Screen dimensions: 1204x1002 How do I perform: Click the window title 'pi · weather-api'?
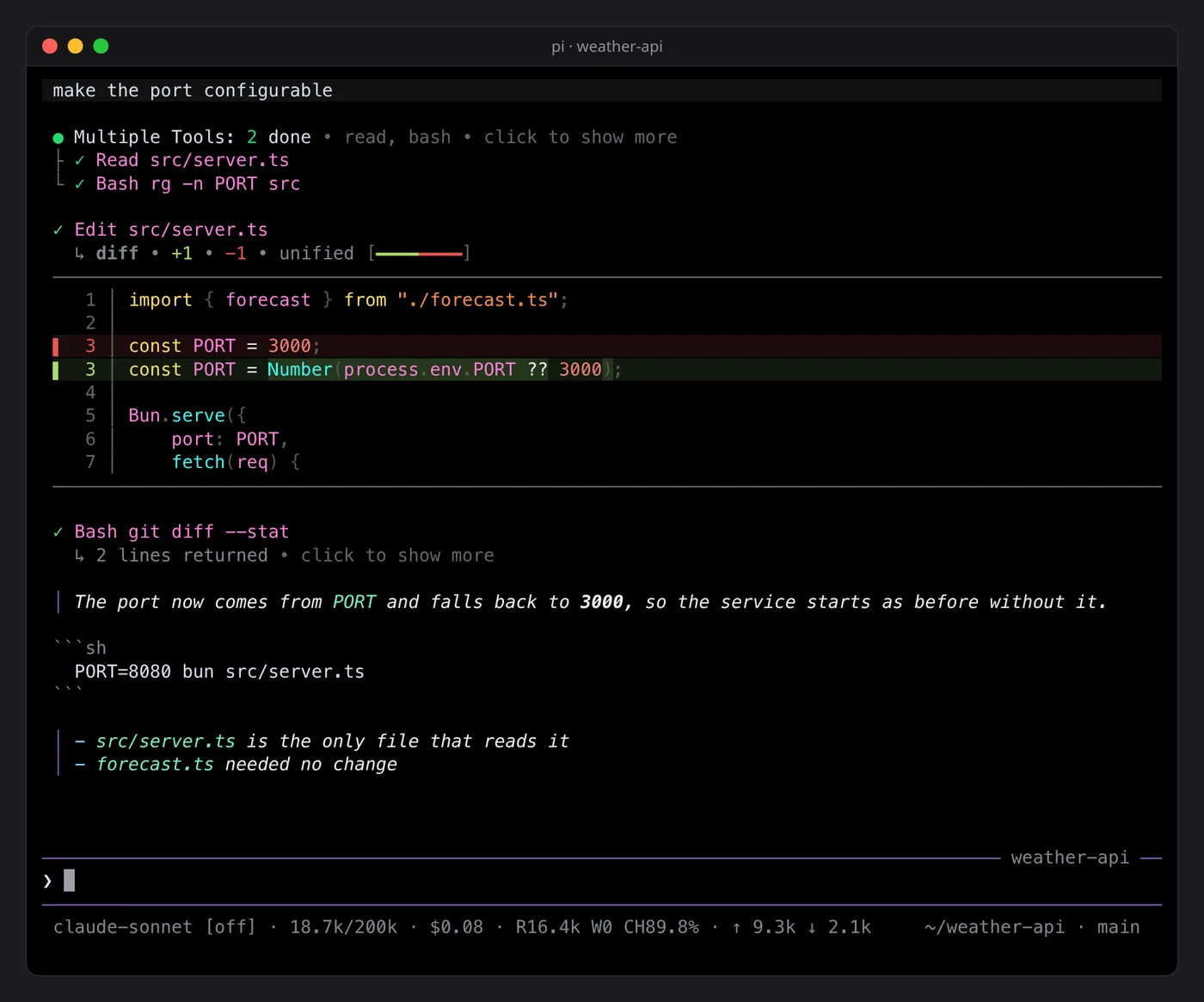tap(607, 46)
